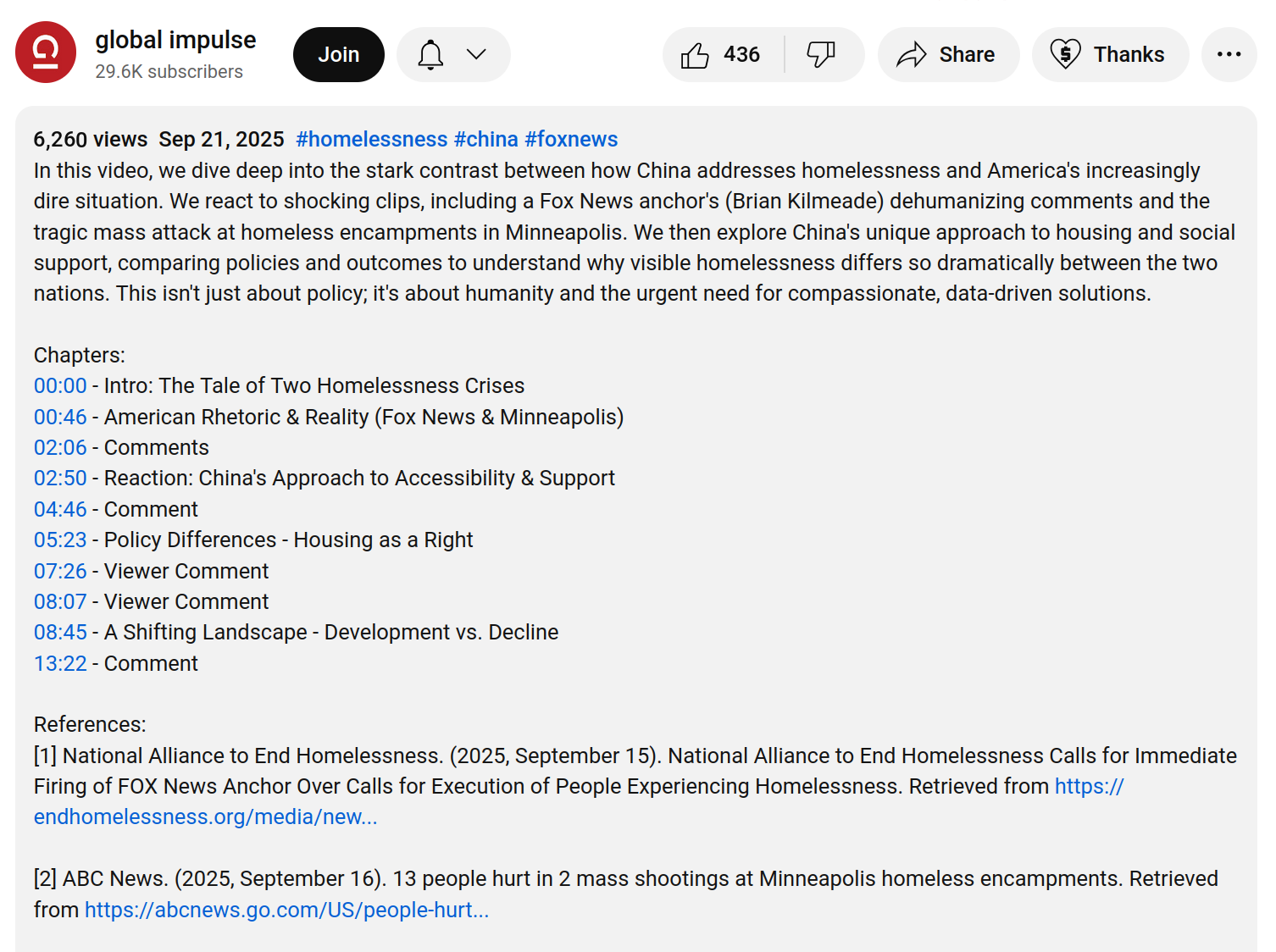The height and width of the screenshot is (952, 1276).
Task: Skip to 05:23 Policy Differences chapter
Action: coord(60,540)
